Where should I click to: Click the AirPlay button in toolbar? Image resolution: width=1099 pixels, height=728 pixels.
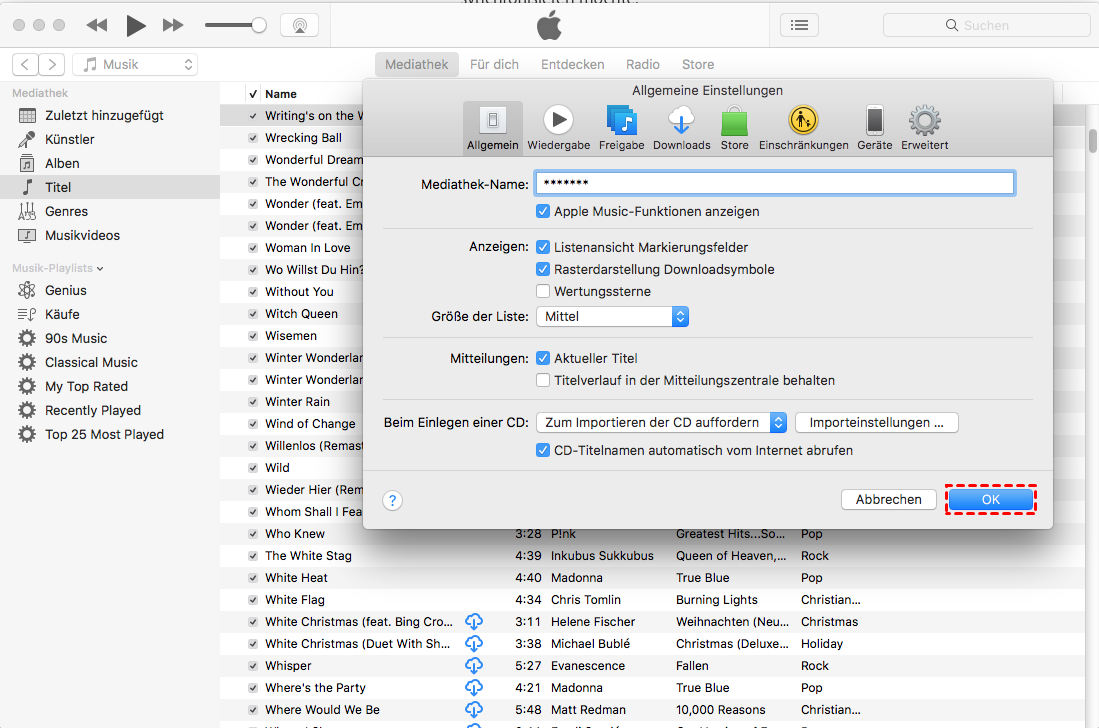click(299, 25)
